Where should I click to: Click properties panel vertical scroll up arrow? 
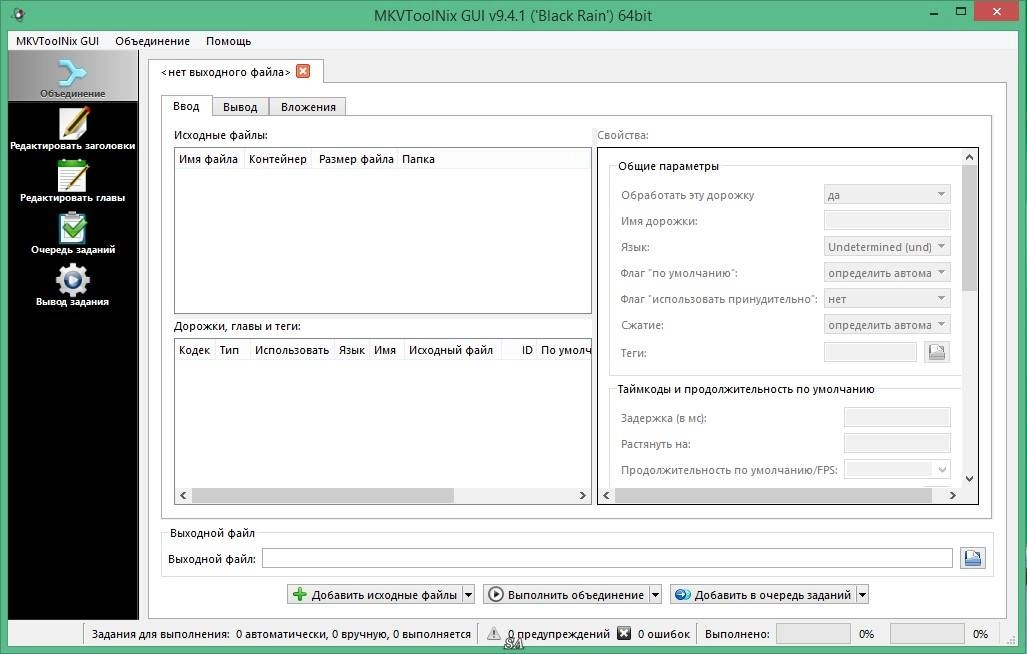[969, 157]
